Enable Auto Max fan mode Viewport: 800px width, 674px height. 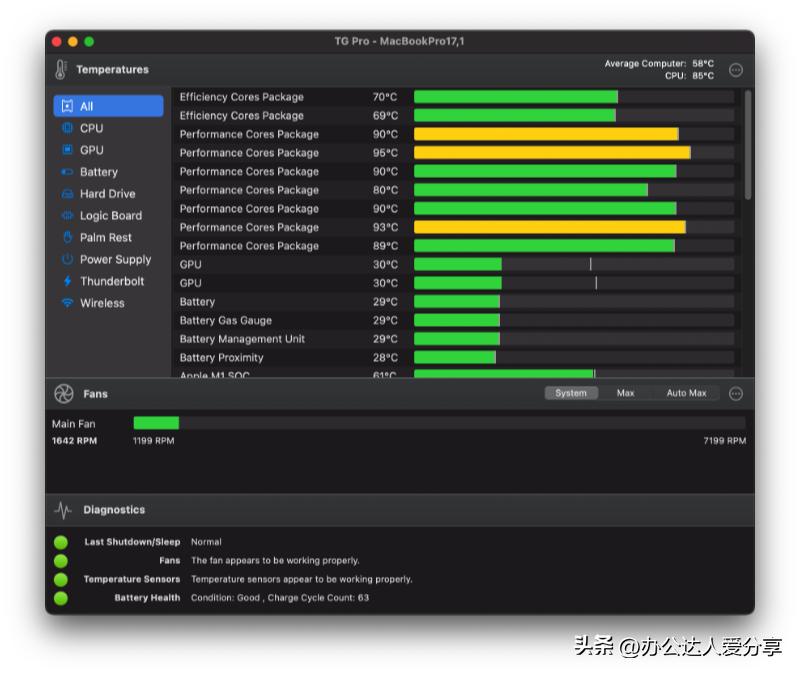coord(686,393)
